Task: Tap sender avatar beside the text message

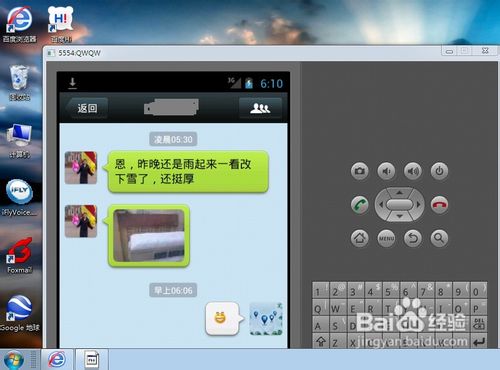Action: pyautogui.click(x=81, y=168)
